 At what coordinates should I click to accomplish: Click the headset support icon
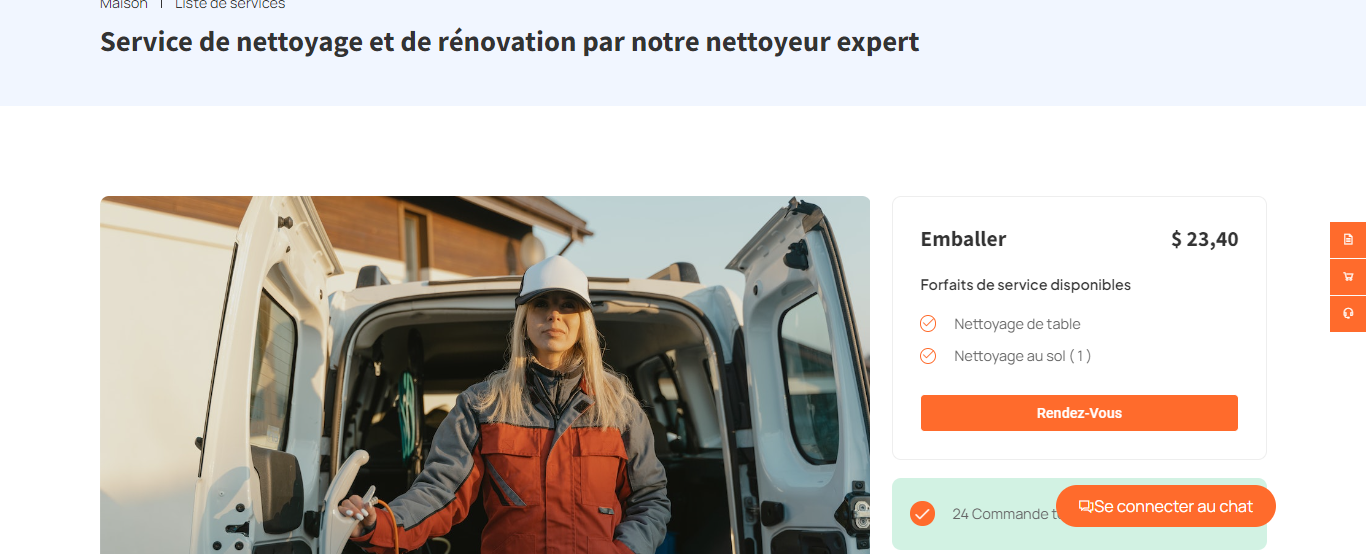tap(1348, 314)
